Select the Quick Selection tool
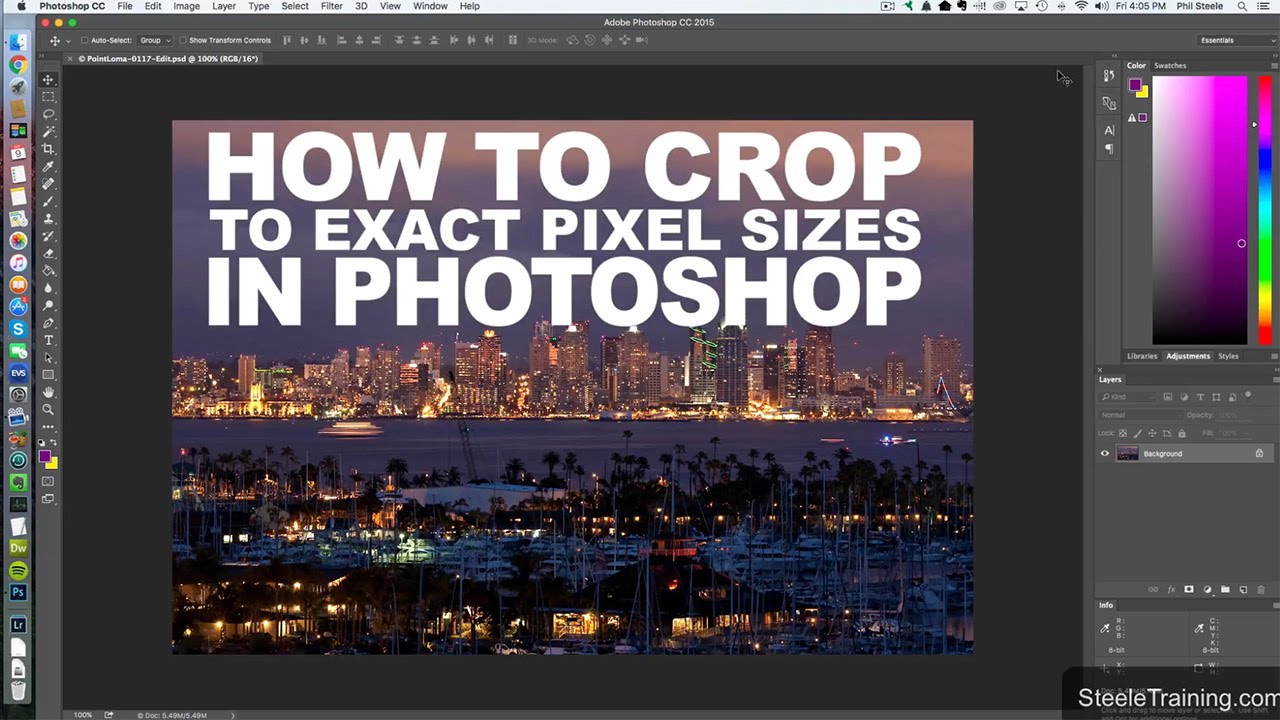Screen dimensions: 1280x720 (48, 132)
